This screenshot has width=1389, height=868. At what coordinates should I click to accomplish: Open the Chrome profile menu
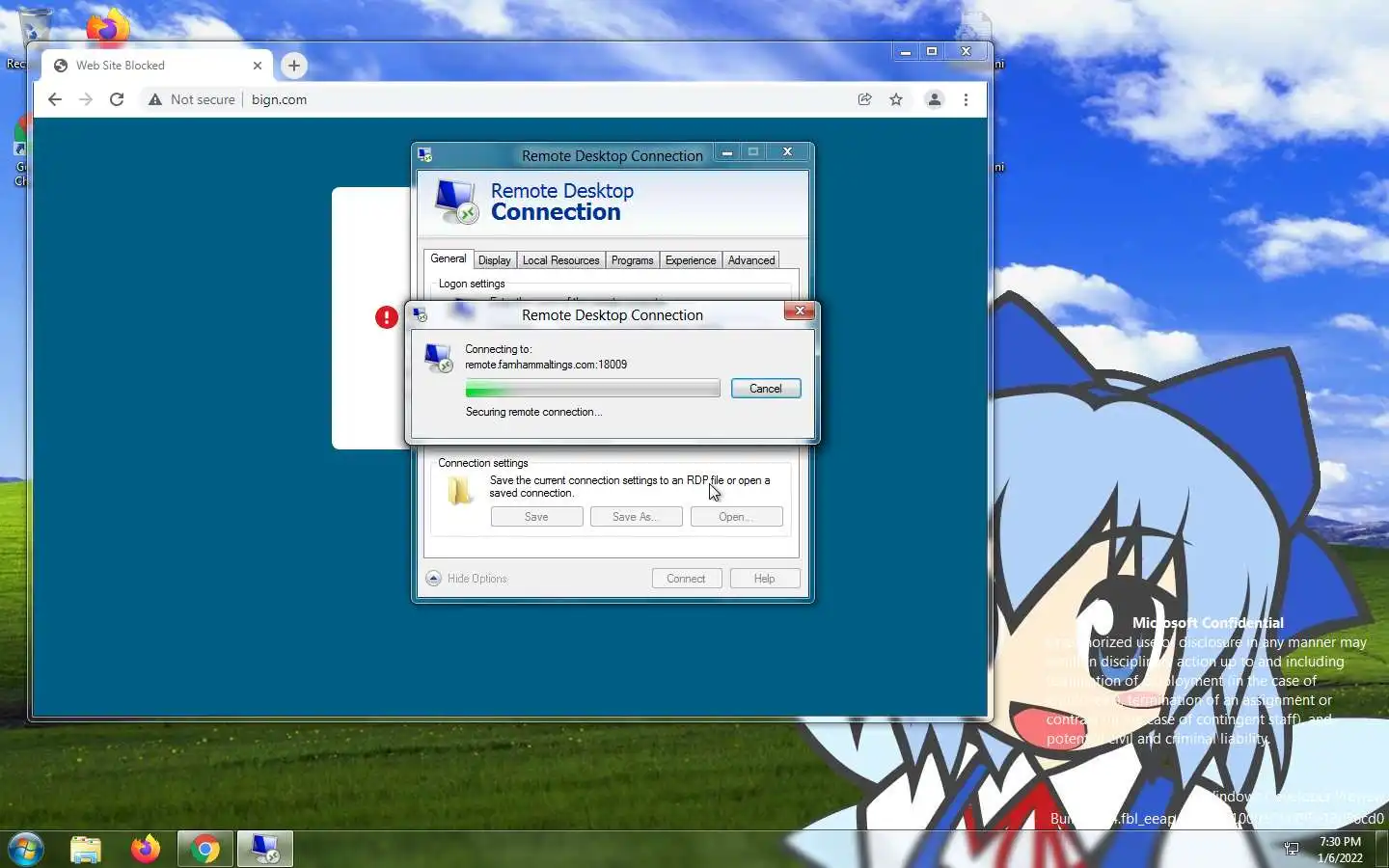click(x=934, y=99)
